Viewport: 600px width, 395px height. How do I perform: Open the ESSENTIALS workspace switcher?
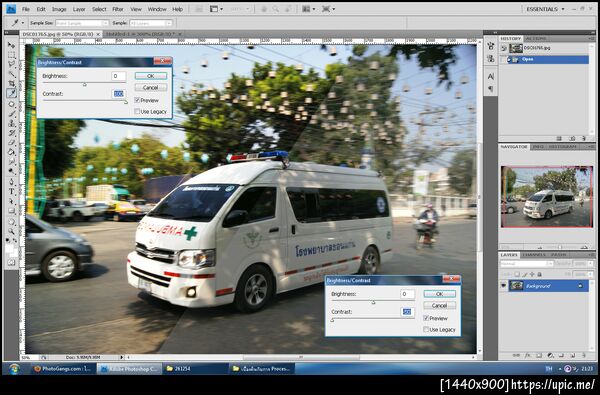point(545,9)
